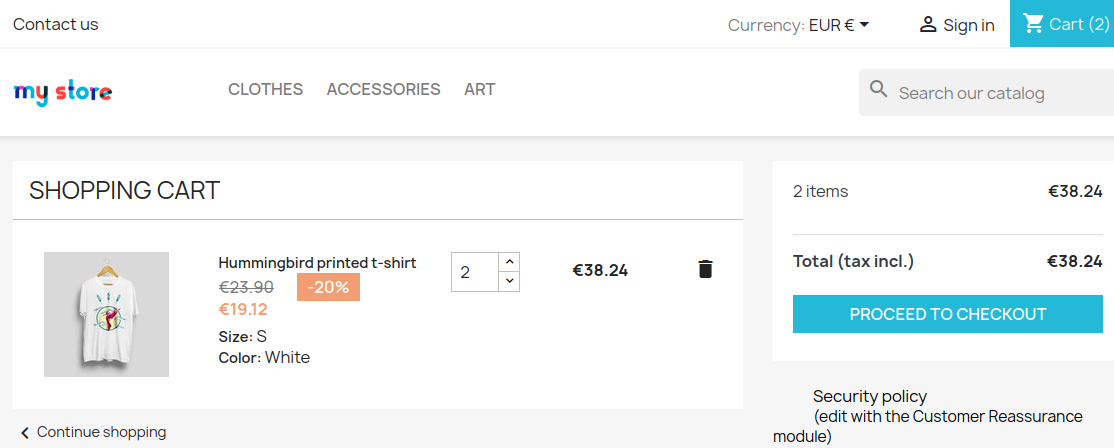Click Proceed to Checkout button
Viewport: 1114px width, 448px height.
(948, 314)
